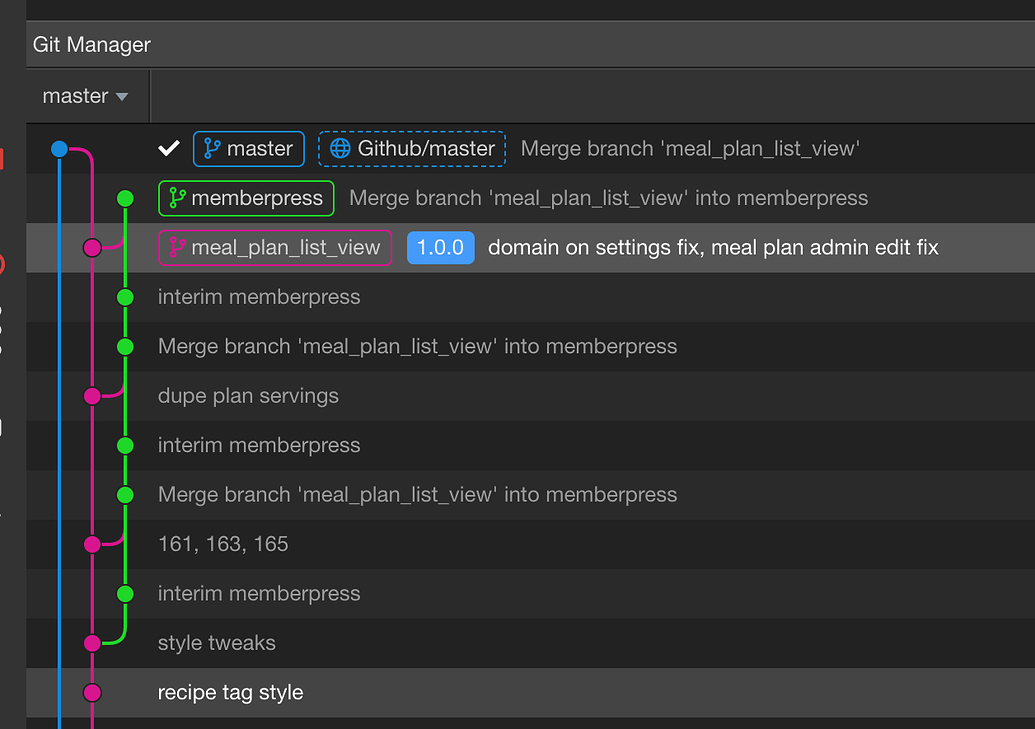Select the "161, 163, 165" commit

(x=223, y=544)
